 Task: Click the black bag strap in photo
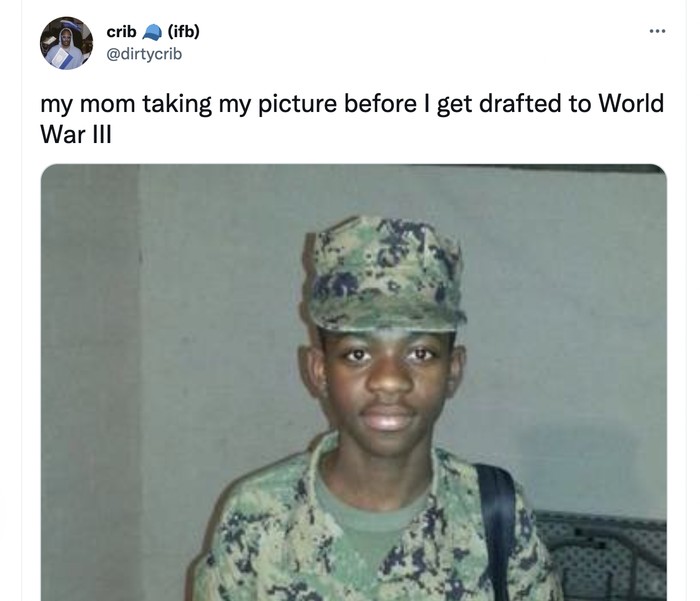point(496,531)
